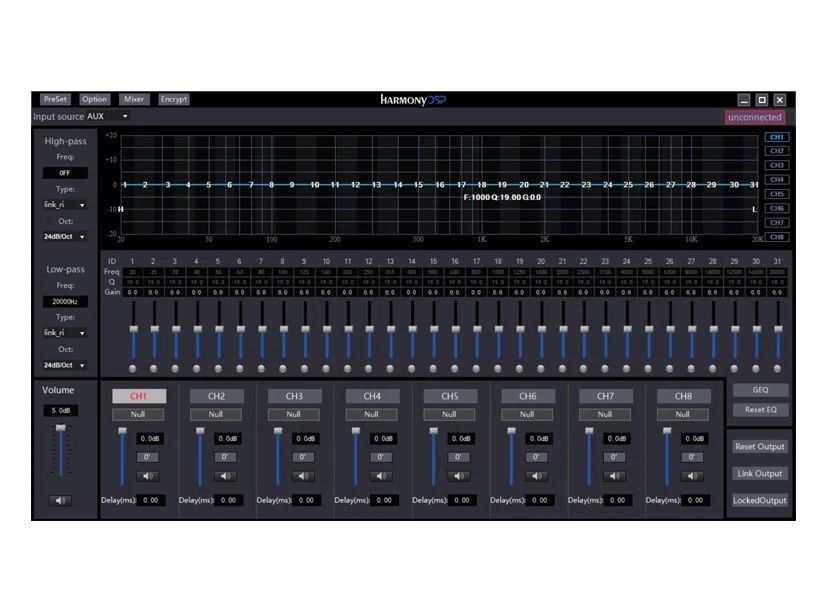Toggle the 0' phase button on CH4
The height and width of the screenshot is (612, 827).
(x=381, y=457)
